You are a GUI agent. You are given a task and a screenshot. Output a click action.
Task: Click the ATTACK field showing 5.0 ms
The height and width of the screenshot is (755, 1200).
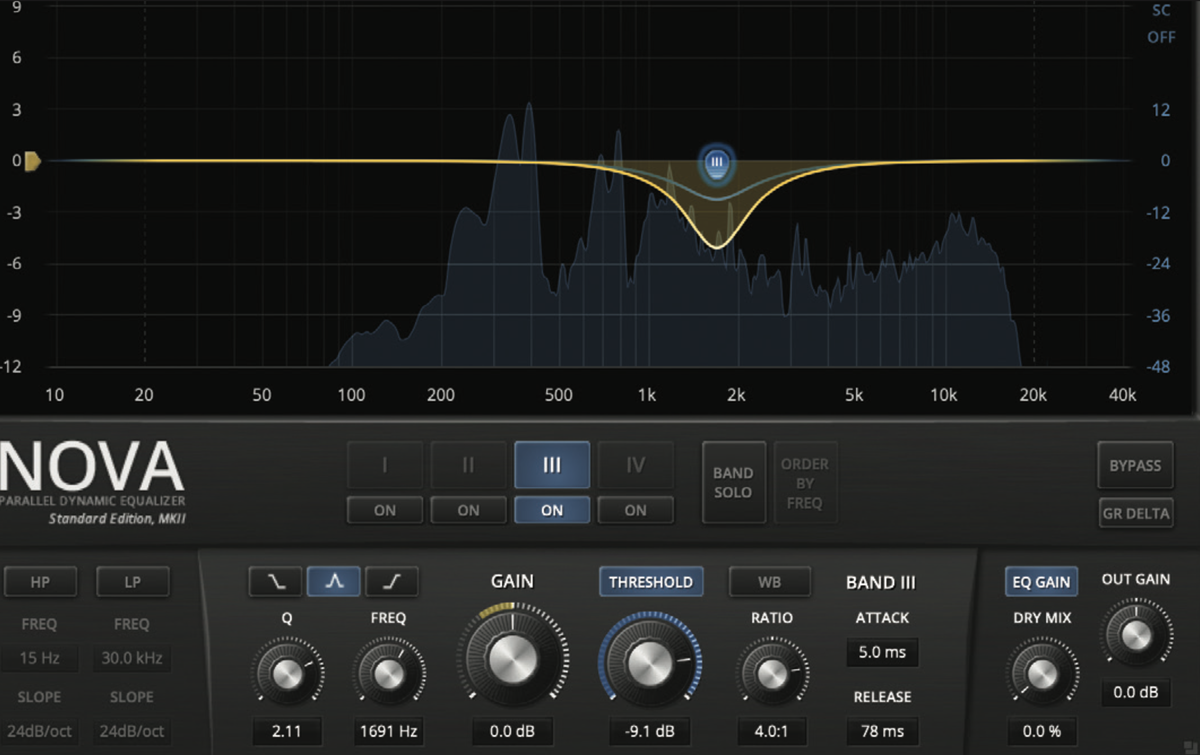tap(882, 652)
